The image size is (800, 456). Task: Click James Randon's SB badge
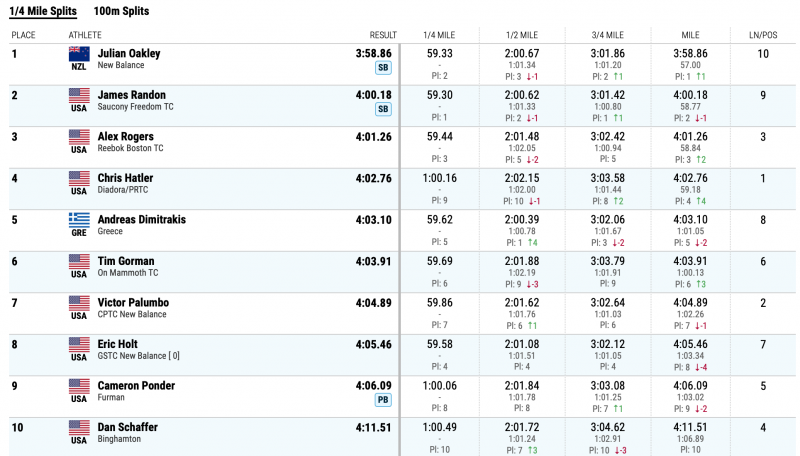pyautogui.click(x=383, y=109)
